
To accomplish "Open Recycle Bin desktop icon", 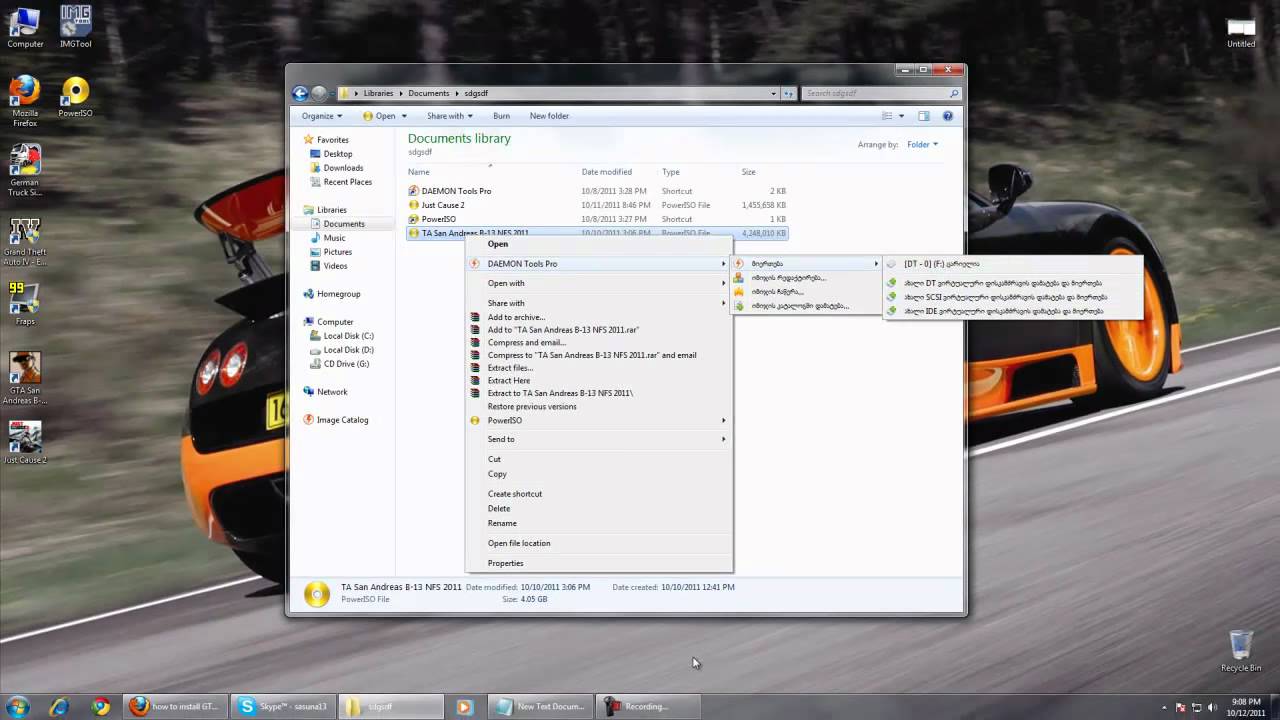I will 1241,650.
